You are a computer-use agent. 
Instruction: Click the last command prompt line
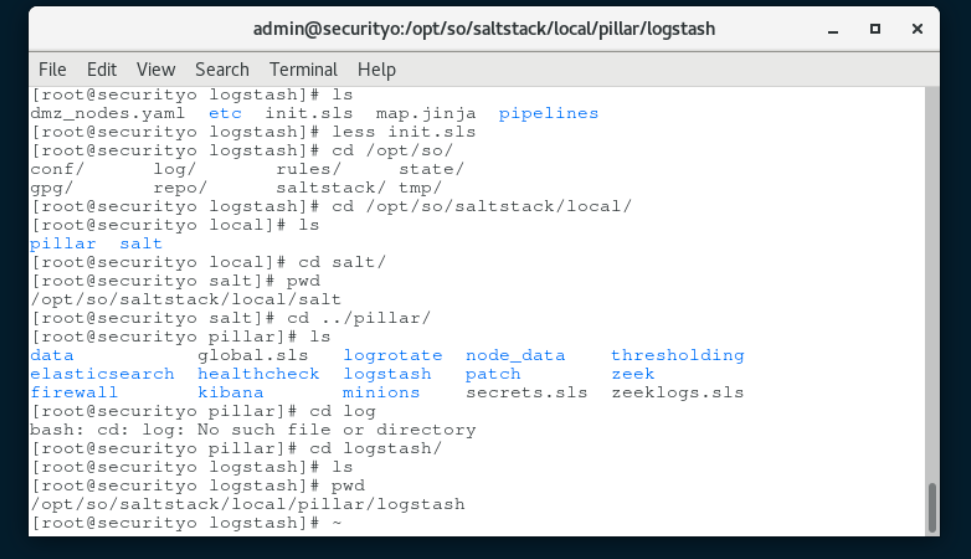pyautogui.click(x=186, y=523)
